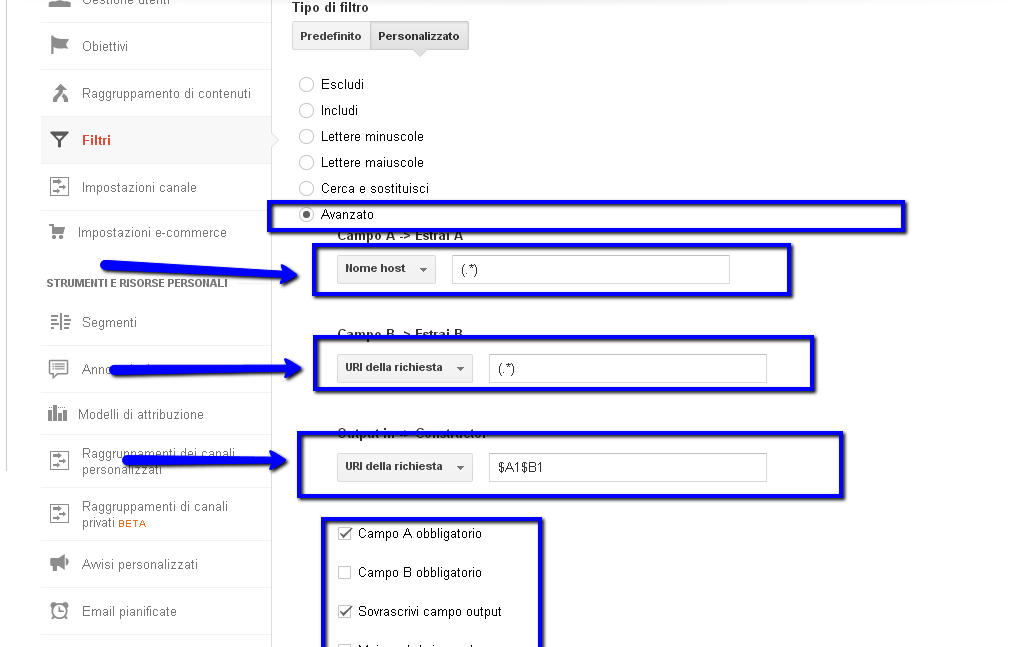This screenshot has height=647, width=1028.
Task: Click the Raggruppamento di contenuti icon
Action: tap(60, 93)
